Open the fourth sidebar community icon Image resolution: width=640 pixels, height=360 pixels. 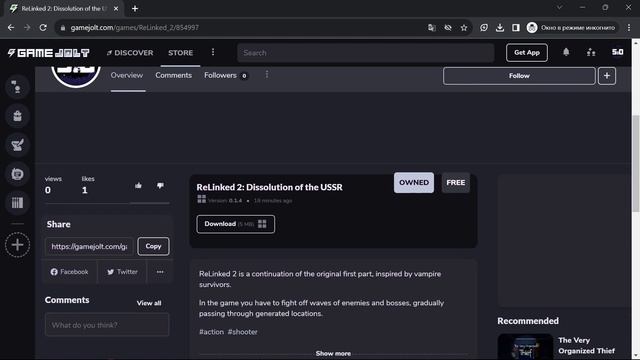(17, 174)
